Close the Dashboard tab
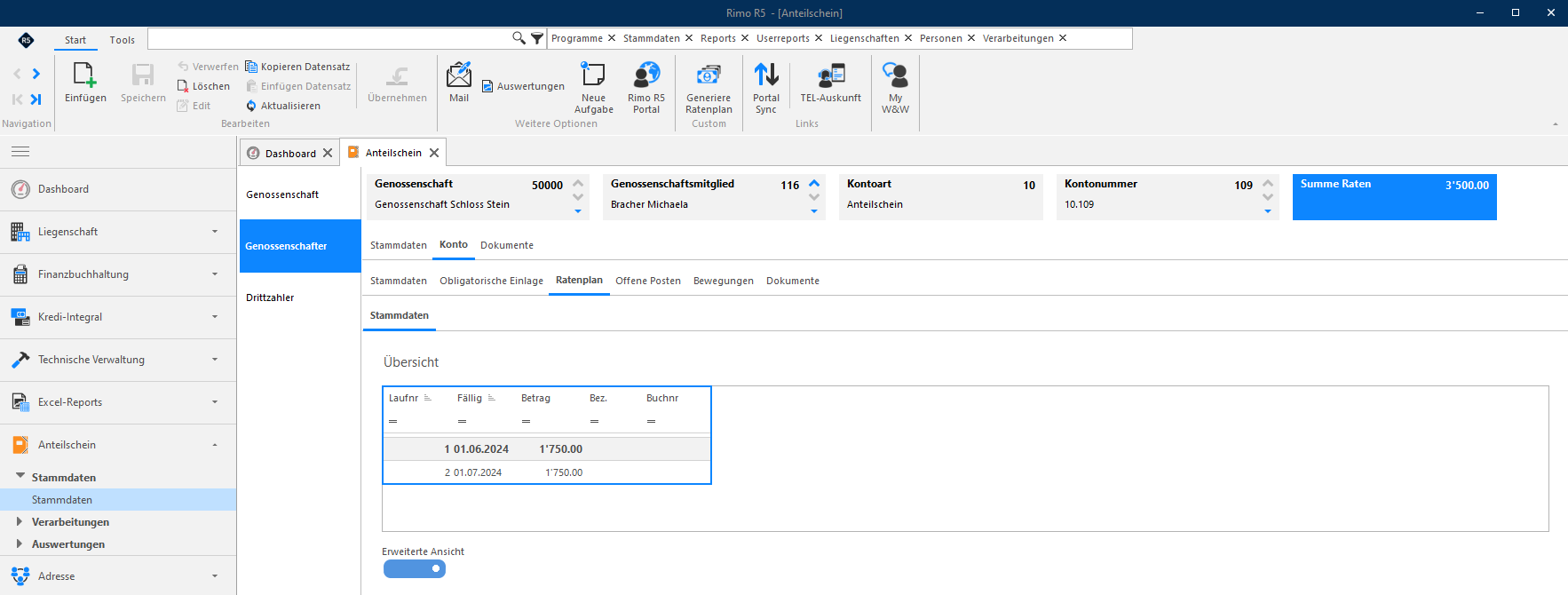1568x595 pixels. 328,153
